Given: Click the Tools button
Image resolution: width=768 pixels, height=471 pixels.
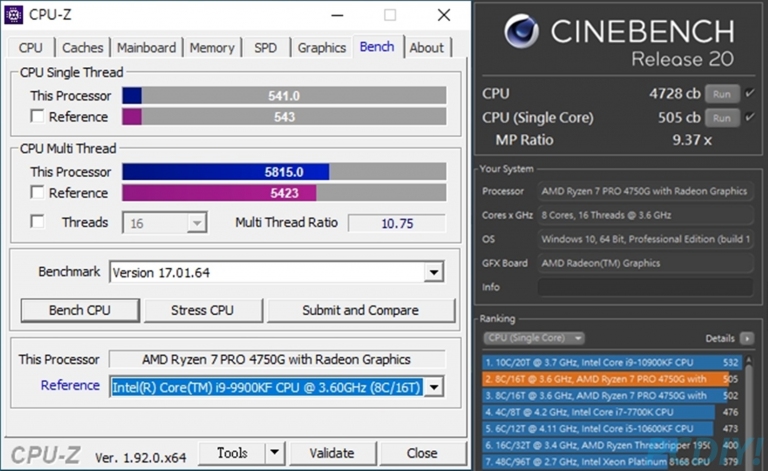Looking at the screenshot, I should tap(232, 453).
